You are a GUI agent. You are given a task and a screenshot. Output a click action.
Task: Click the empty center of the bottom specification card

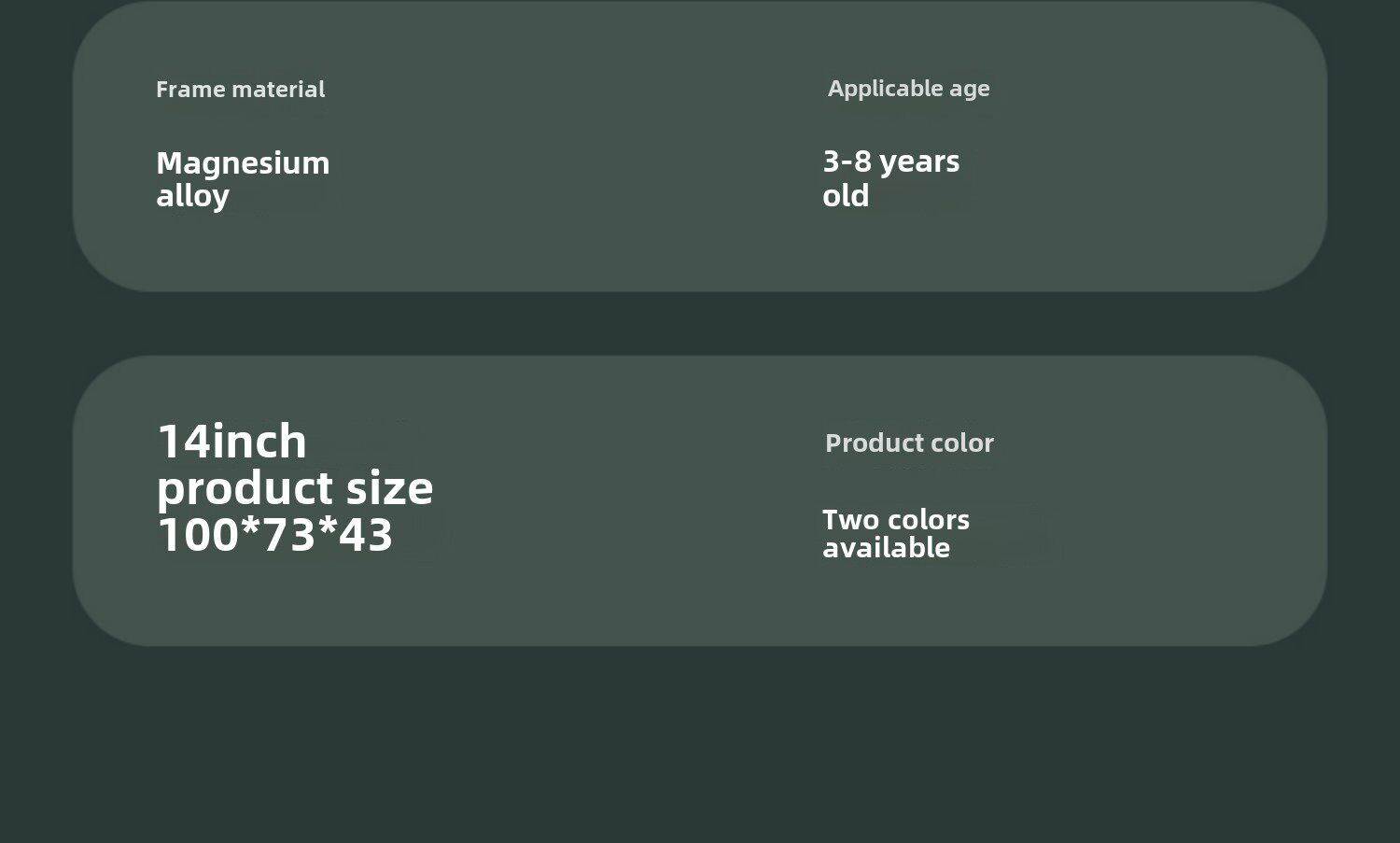(625, 501)
